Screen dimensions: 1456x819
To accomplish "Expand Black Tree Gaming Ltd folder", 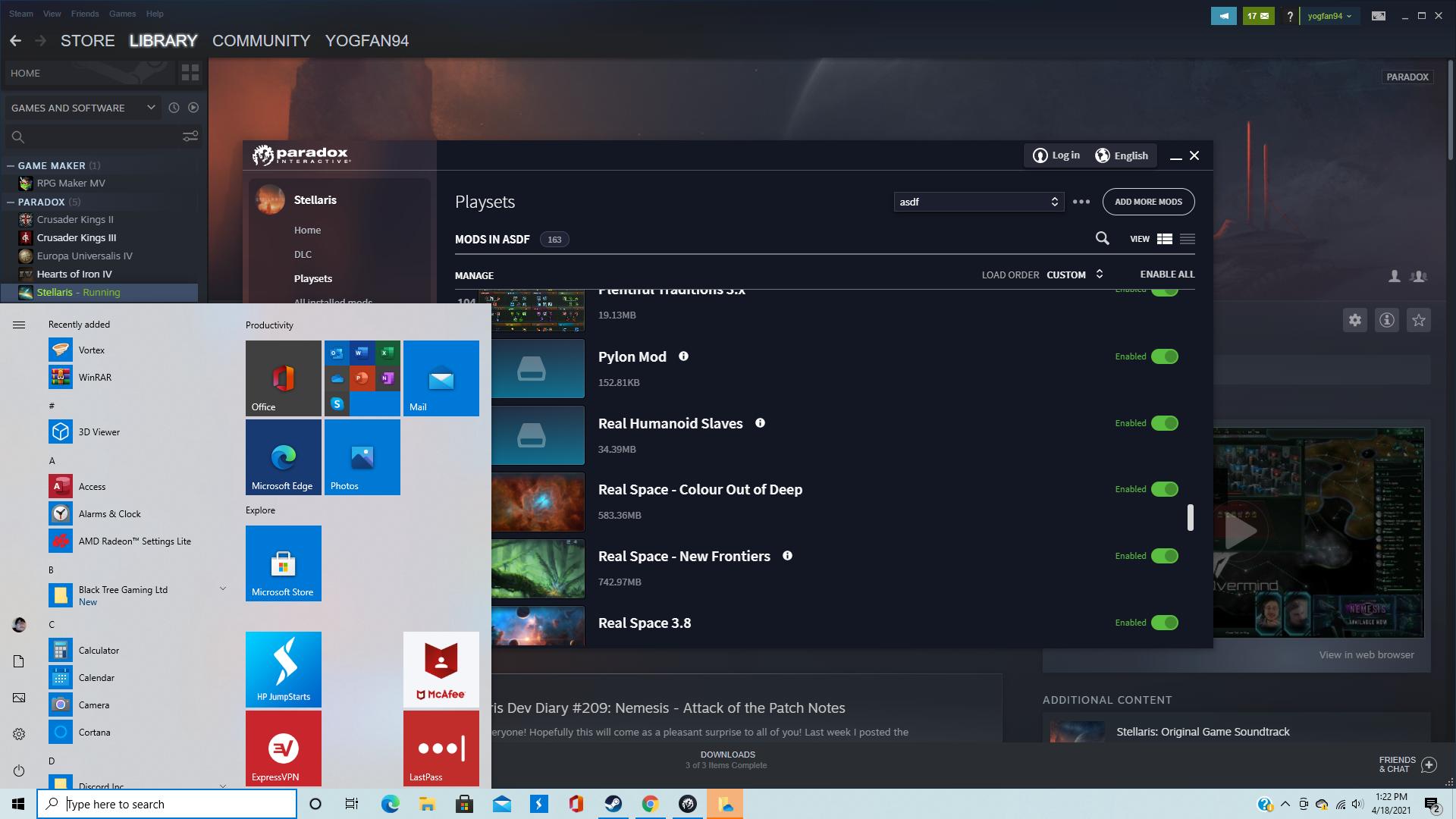I will click(223, 588).
